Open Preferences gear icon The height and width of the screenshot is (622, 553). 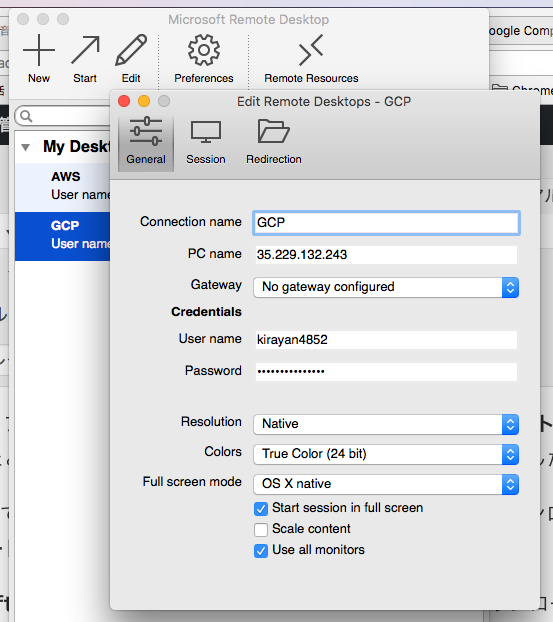pyautogui.click(x=204, y=50)
